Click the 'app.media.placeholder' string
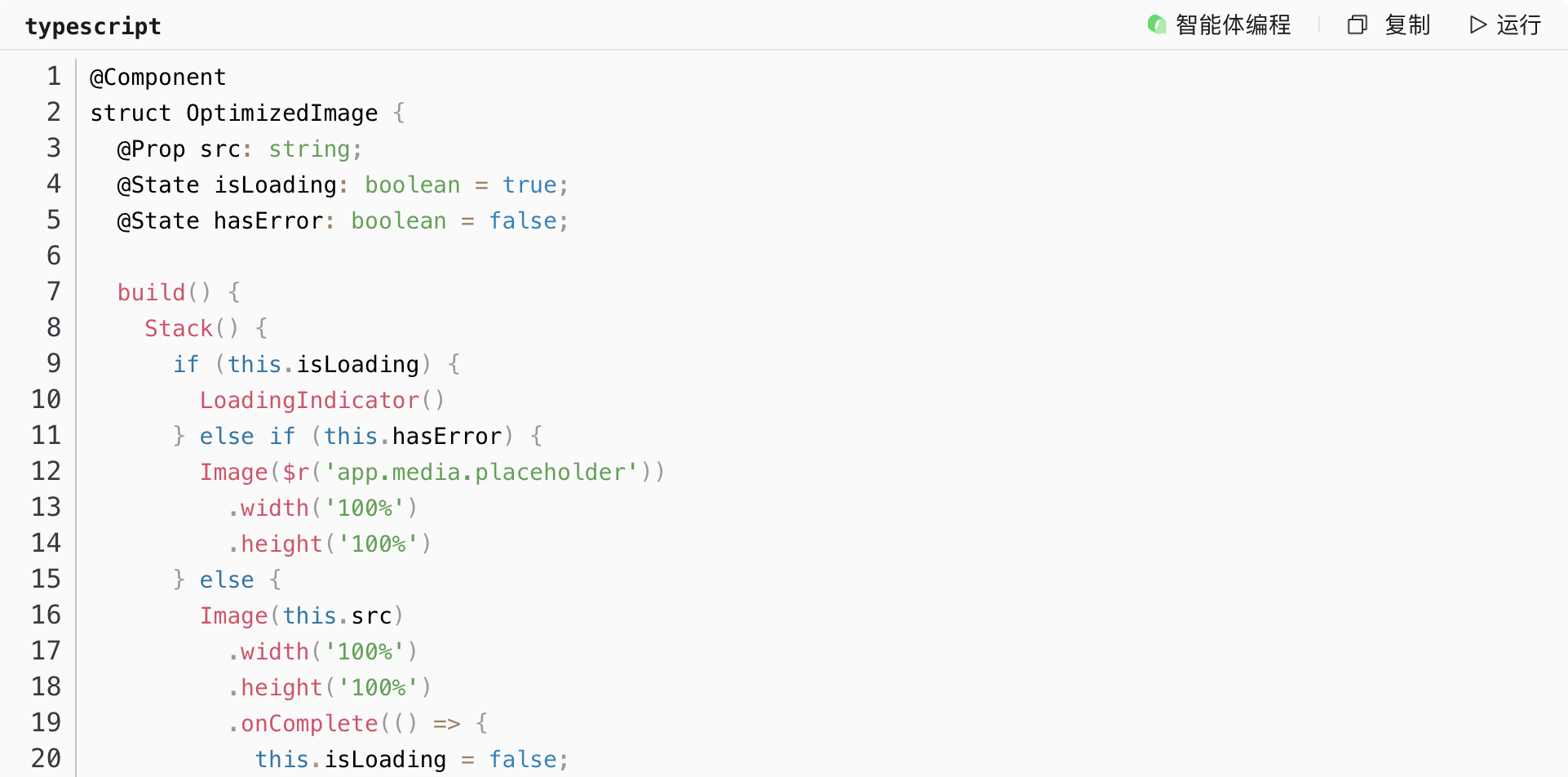The image size is (1568, 777). (481, 472)
